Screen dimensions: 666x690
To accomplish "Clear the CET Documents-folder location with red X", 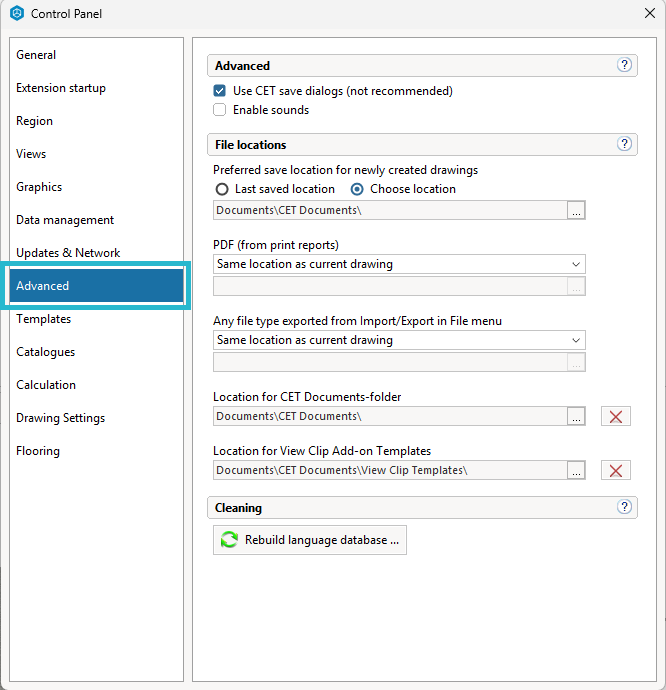I will pos(616,416).
